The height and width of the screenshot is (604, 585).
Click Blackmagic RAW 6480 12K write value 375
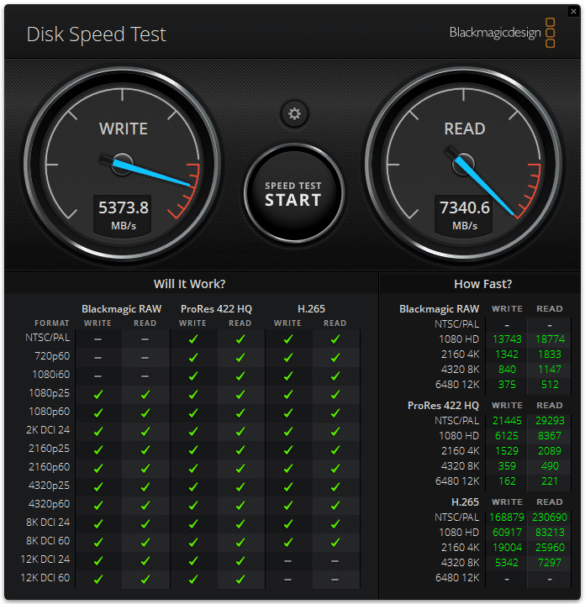(x=507, y=384)
